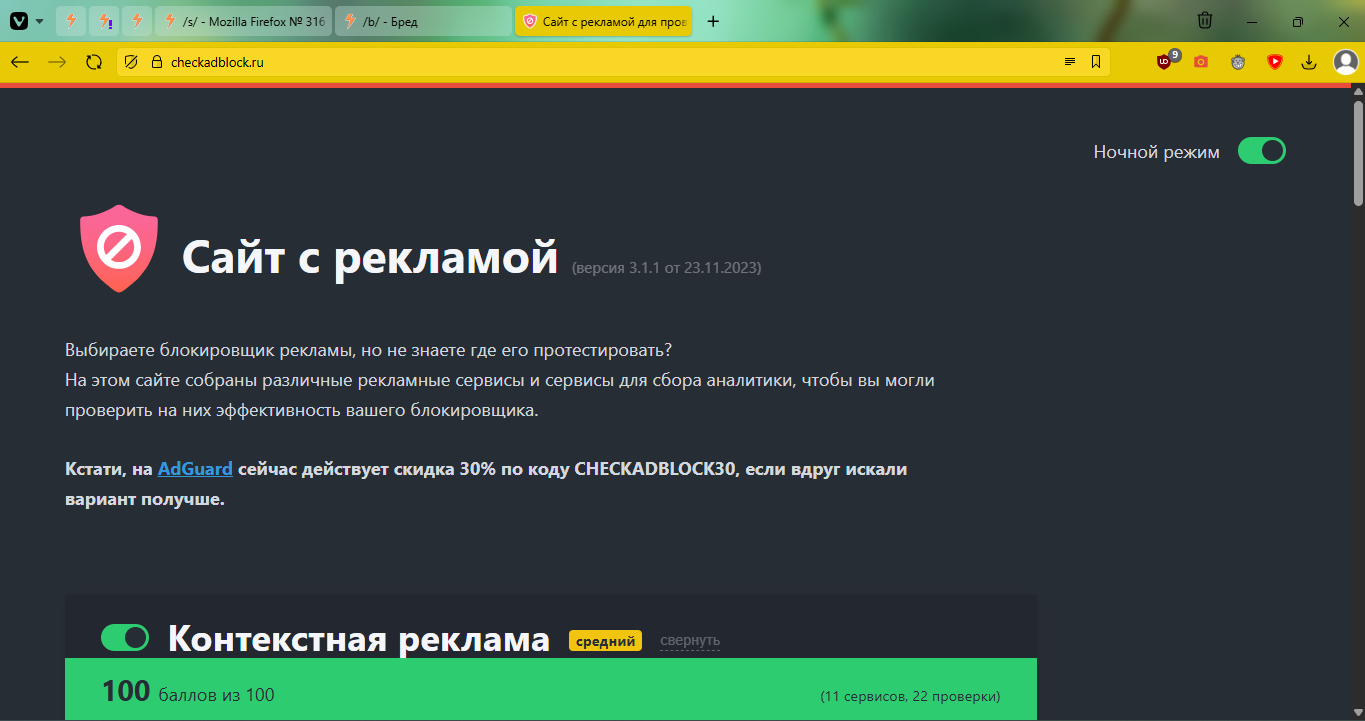The width and height of the screenshot is (1365, 721).
Task: Switch to the first pinned tab
Action: coord(71,21)
